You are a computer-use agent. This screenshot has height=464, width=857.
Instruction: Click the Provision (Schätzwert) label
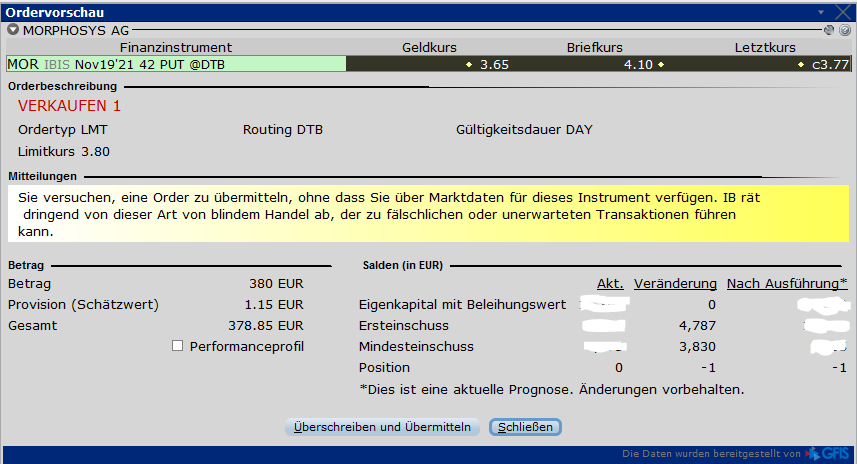pos(83,304)
